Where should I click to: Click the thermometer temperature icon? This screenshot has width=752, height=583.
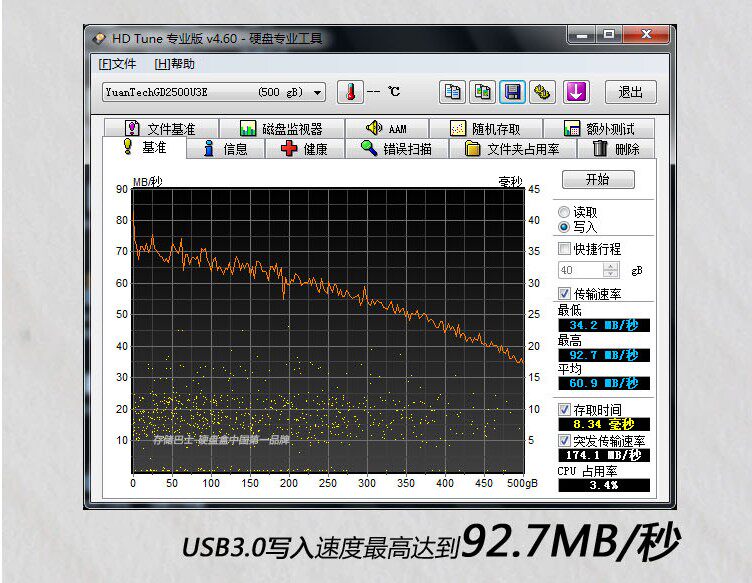(350, 92)
